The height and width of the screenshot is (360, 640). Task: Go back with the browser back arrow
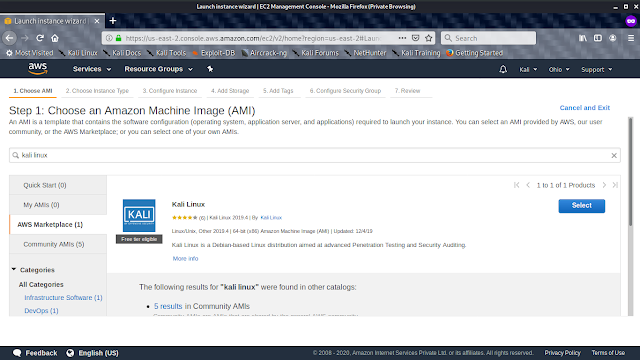[x=10, y=38]
